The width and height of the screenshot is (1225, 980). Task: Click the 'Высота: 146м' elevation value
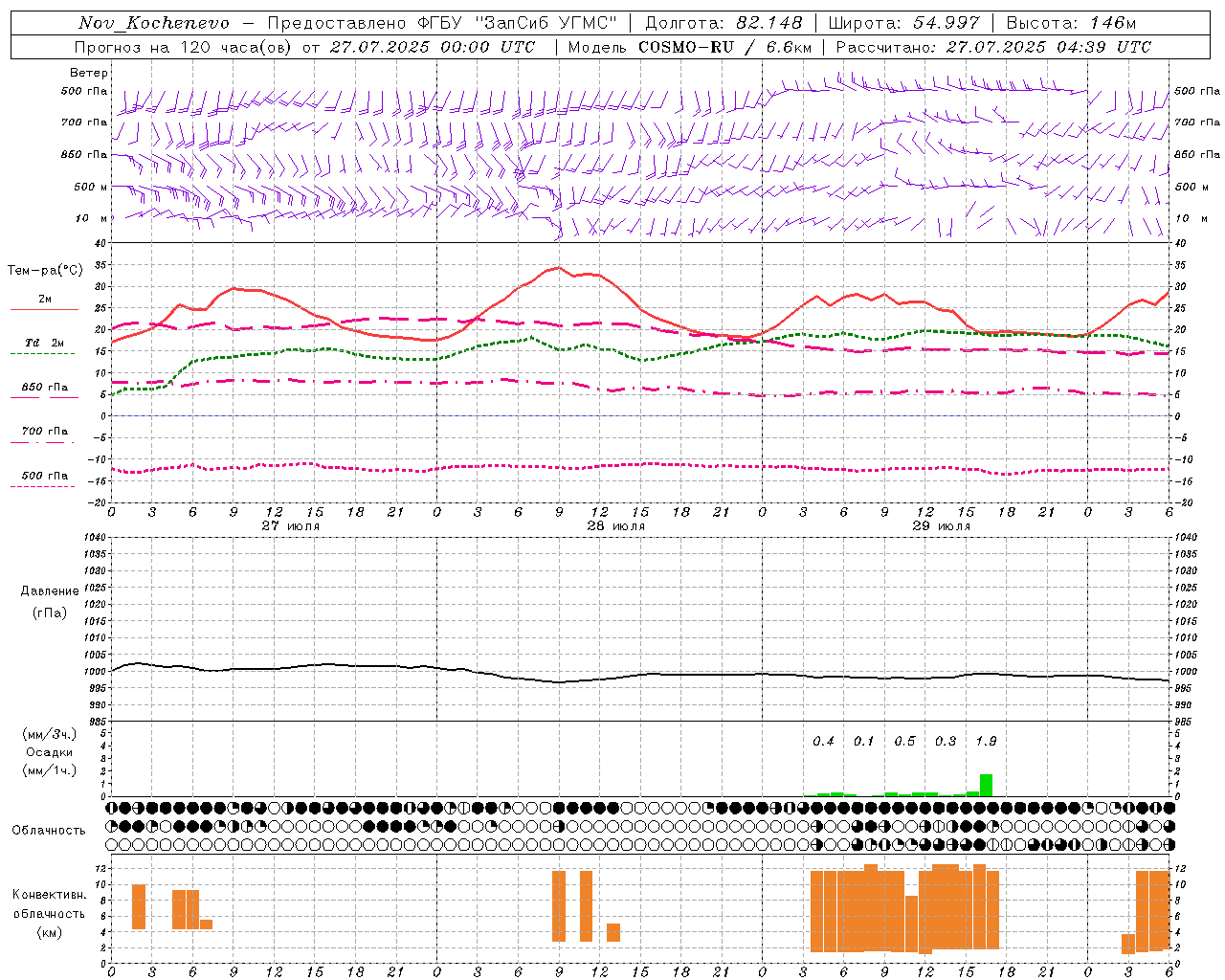1071,23
